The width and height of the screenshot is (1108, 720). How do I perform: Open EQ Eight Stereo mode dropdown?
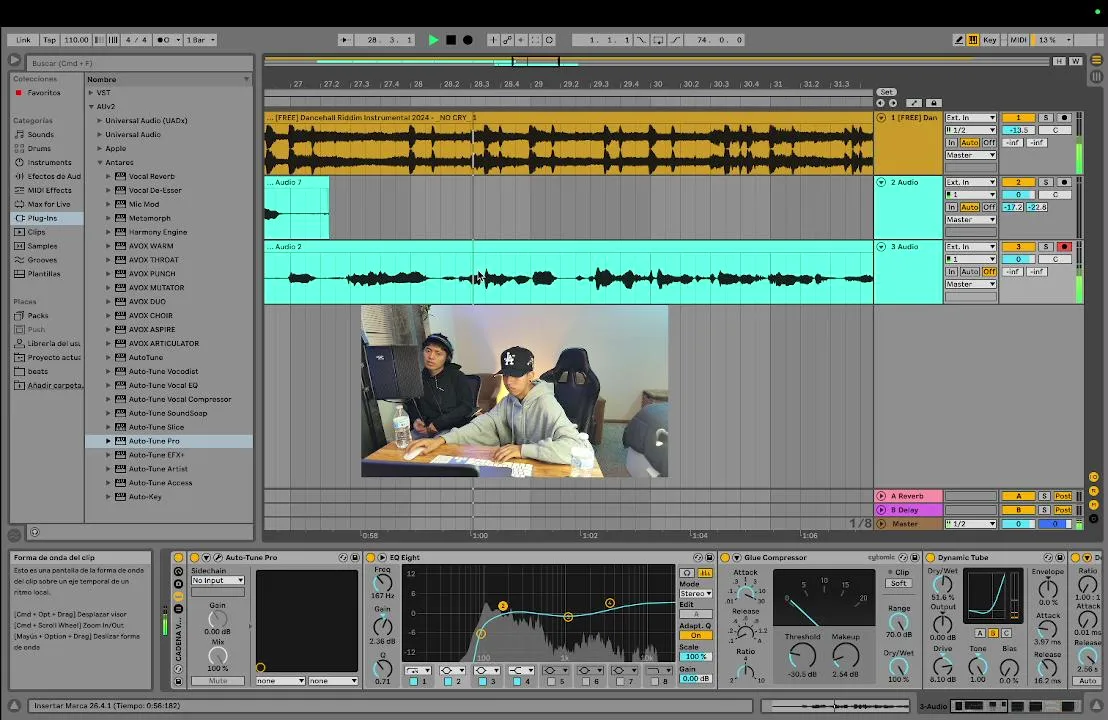(x=695, y=594)
